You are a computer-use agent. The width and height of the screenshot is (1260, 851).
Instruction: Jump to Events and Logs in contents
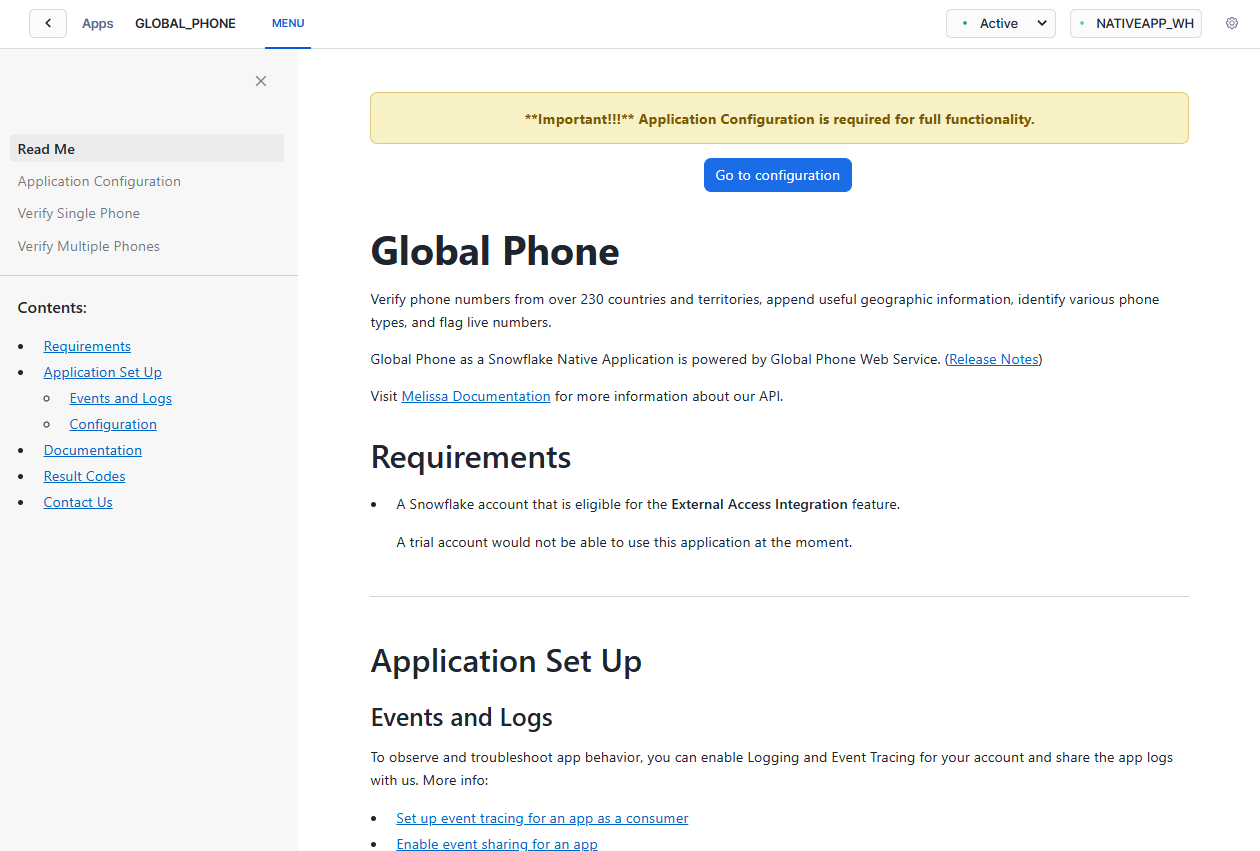(120, 398)
